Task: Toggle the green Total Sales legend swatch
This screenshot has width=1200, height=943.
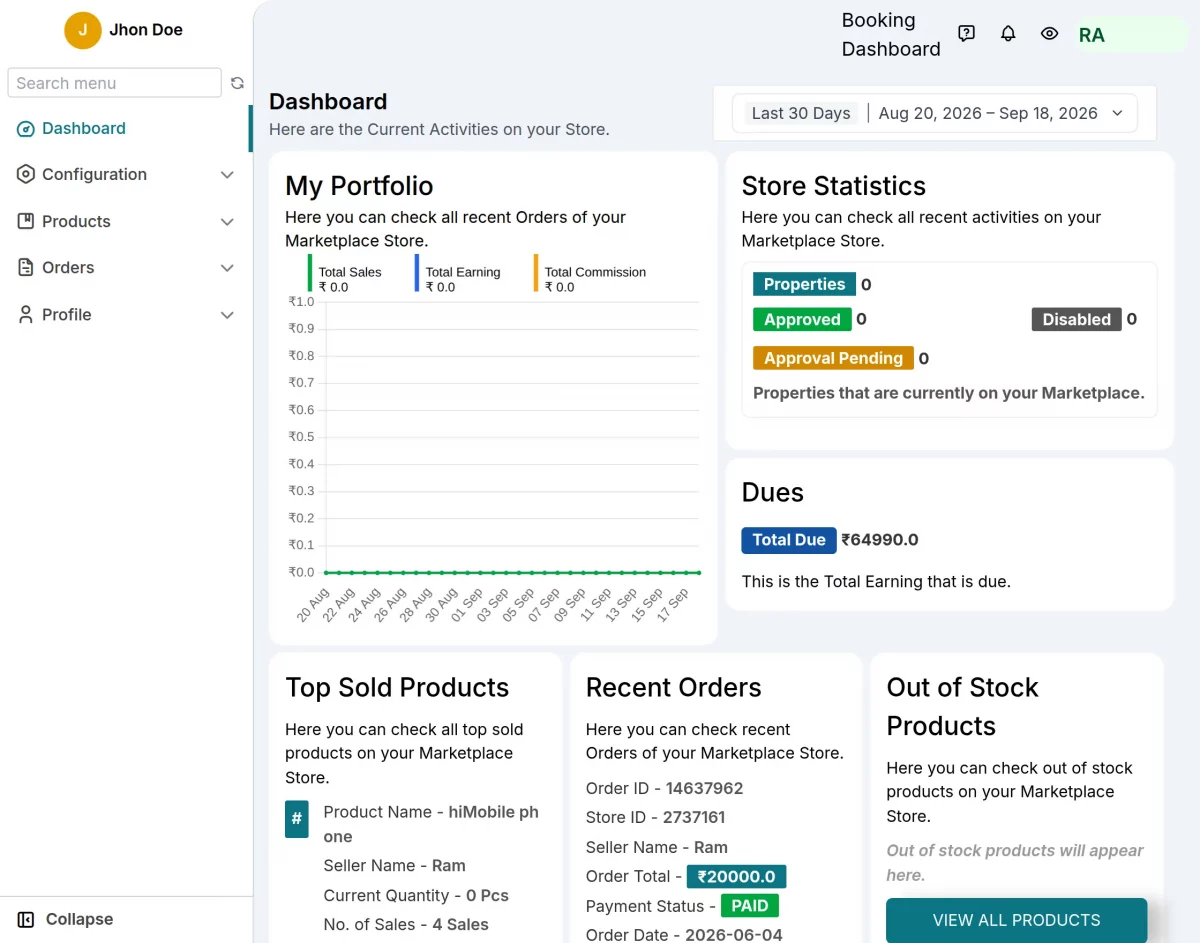Action: pyautogui.click(x=310, y=273)
